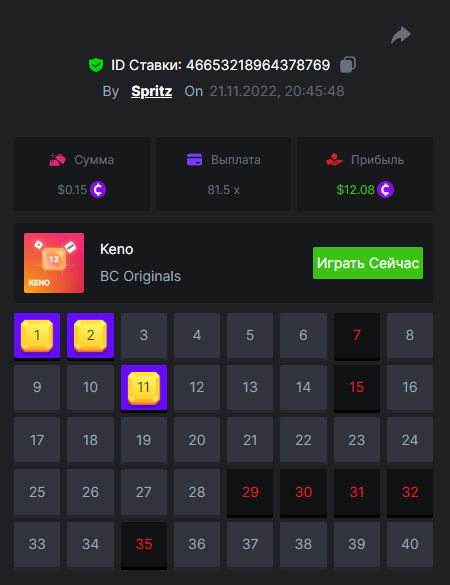This screenshot has width=450, height=585.
Task: Toggle the gold gem tile number 11
Action: coord(144,388)
